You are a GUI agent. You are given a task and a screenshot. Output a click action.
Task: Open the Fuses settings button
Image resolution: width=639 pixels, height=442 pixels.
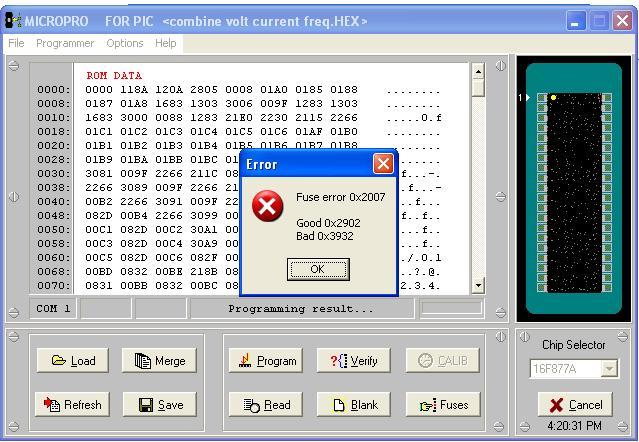pyautogui.click(x=443, y=405)
